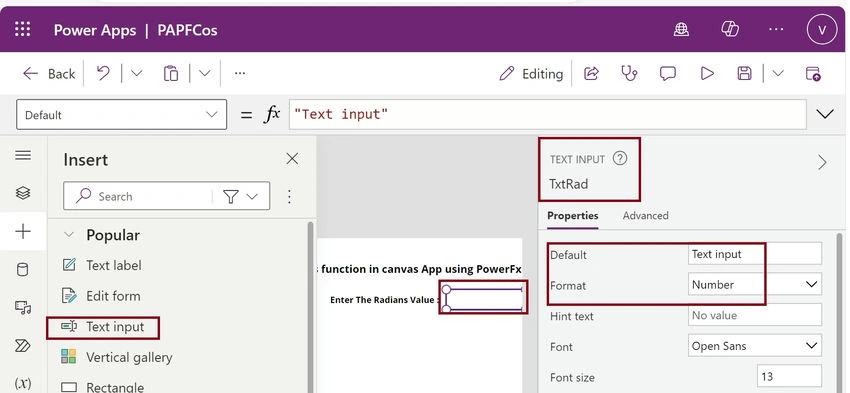Image resolution: width=850 pixels, height=393 pixels.
Task: Switch to the Advanced tab
Action: [x=645, y=216]
